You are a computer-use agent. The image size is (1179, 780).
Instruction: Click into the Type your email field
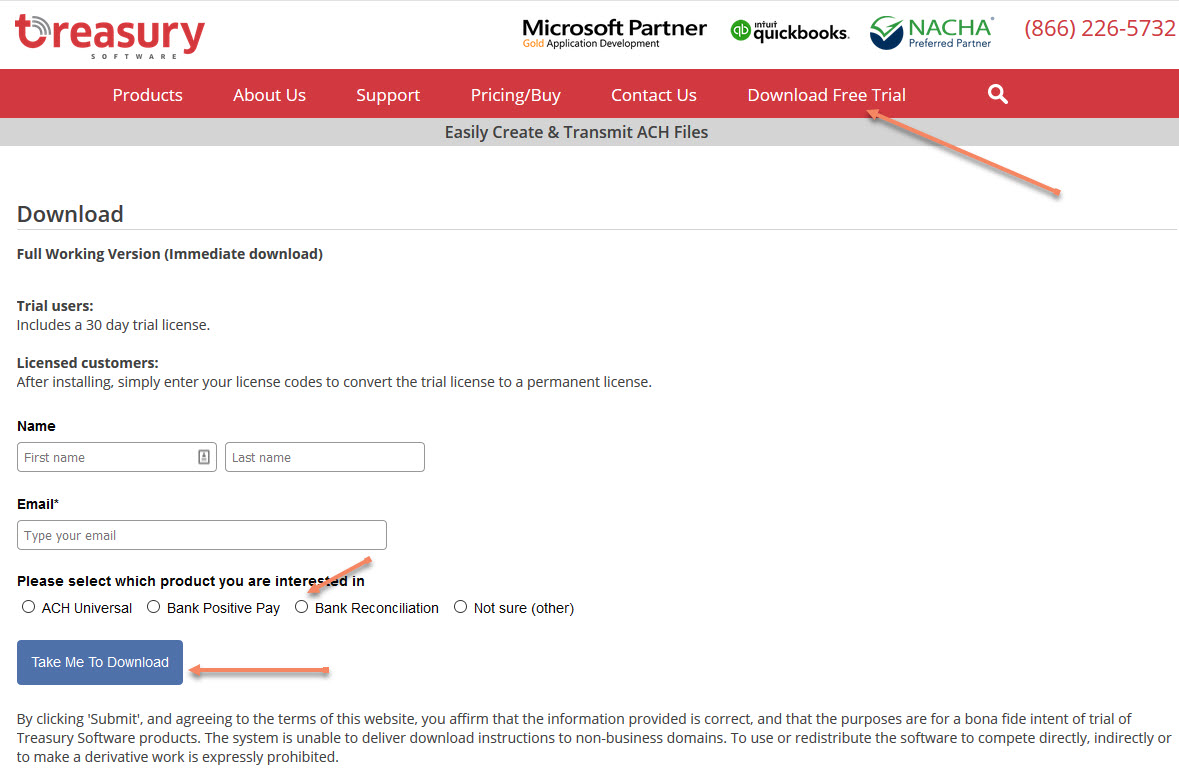click(201, 535)
